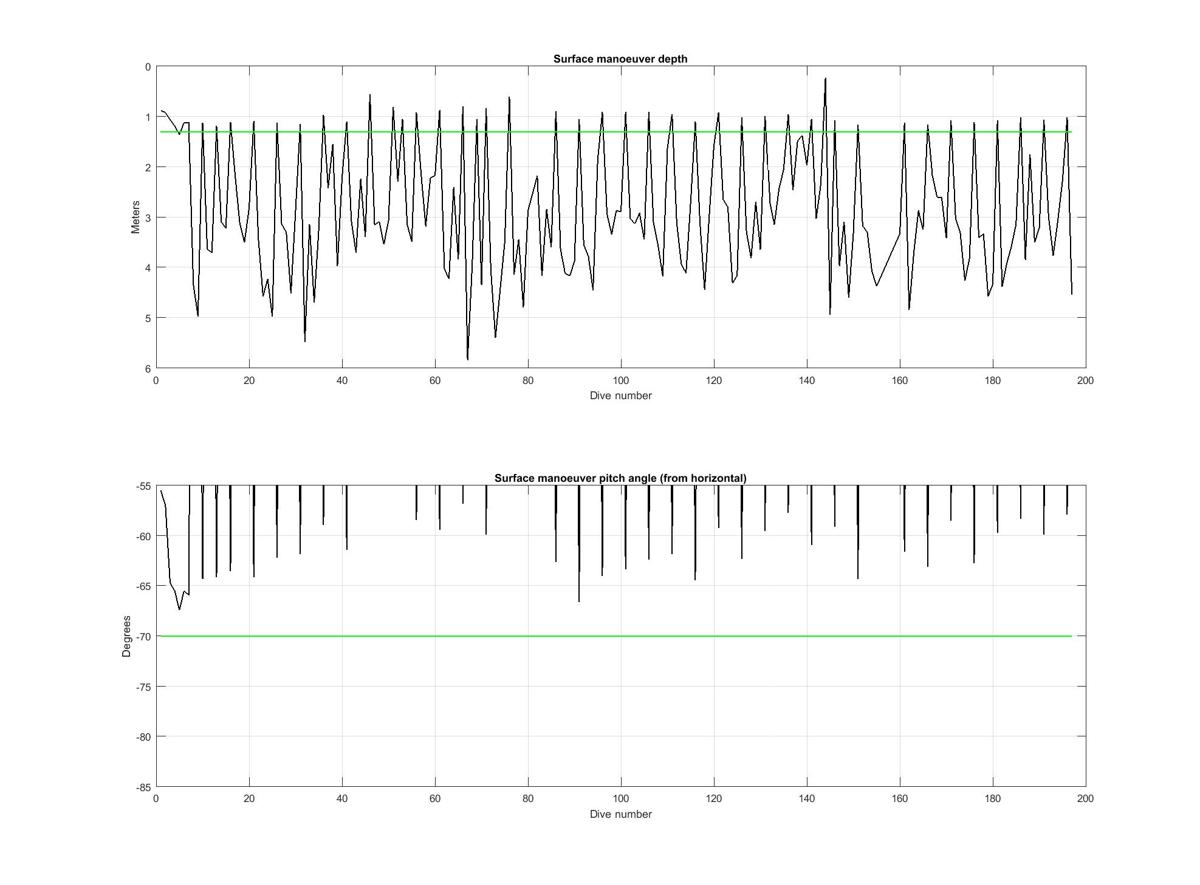The image size is (1200, 885).
Task: Click the 'Surface manoeuver depth' plot title
Action: pos(620,59)
